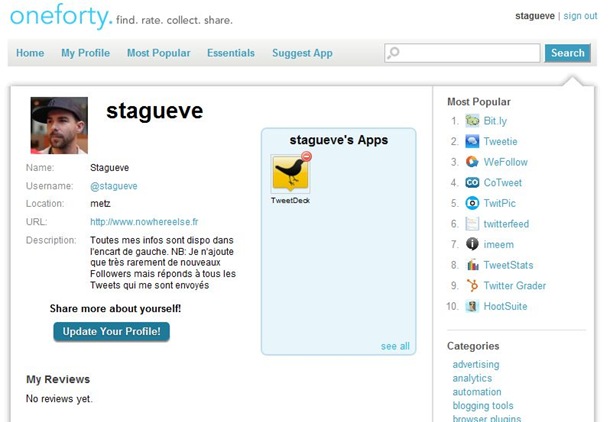Open the TweetDeck bird icon
The image size is (610, 422).
290,173
